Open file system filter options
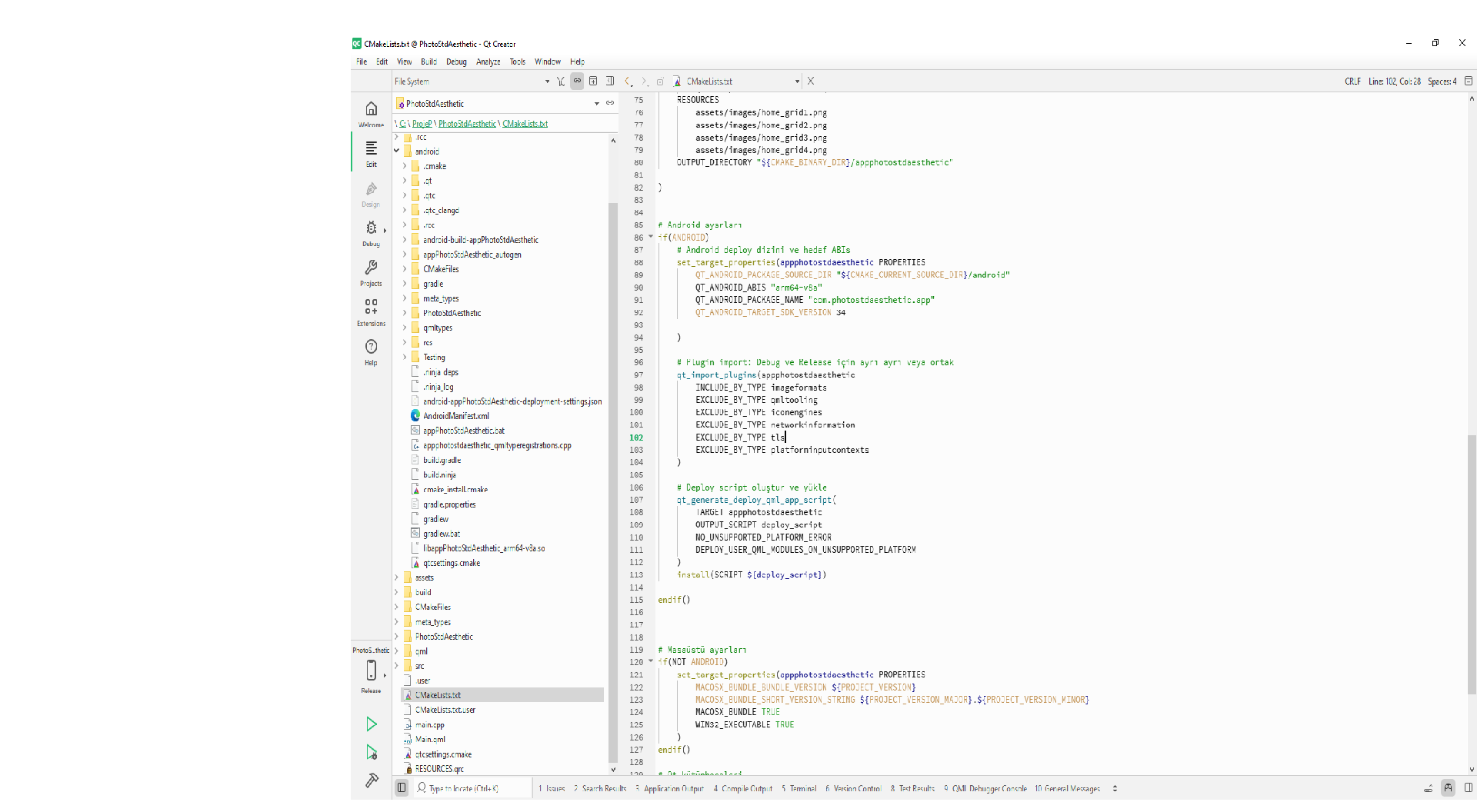Viewport: 1477px width, 812px height. pyautogui.click(x=561, y=81)
